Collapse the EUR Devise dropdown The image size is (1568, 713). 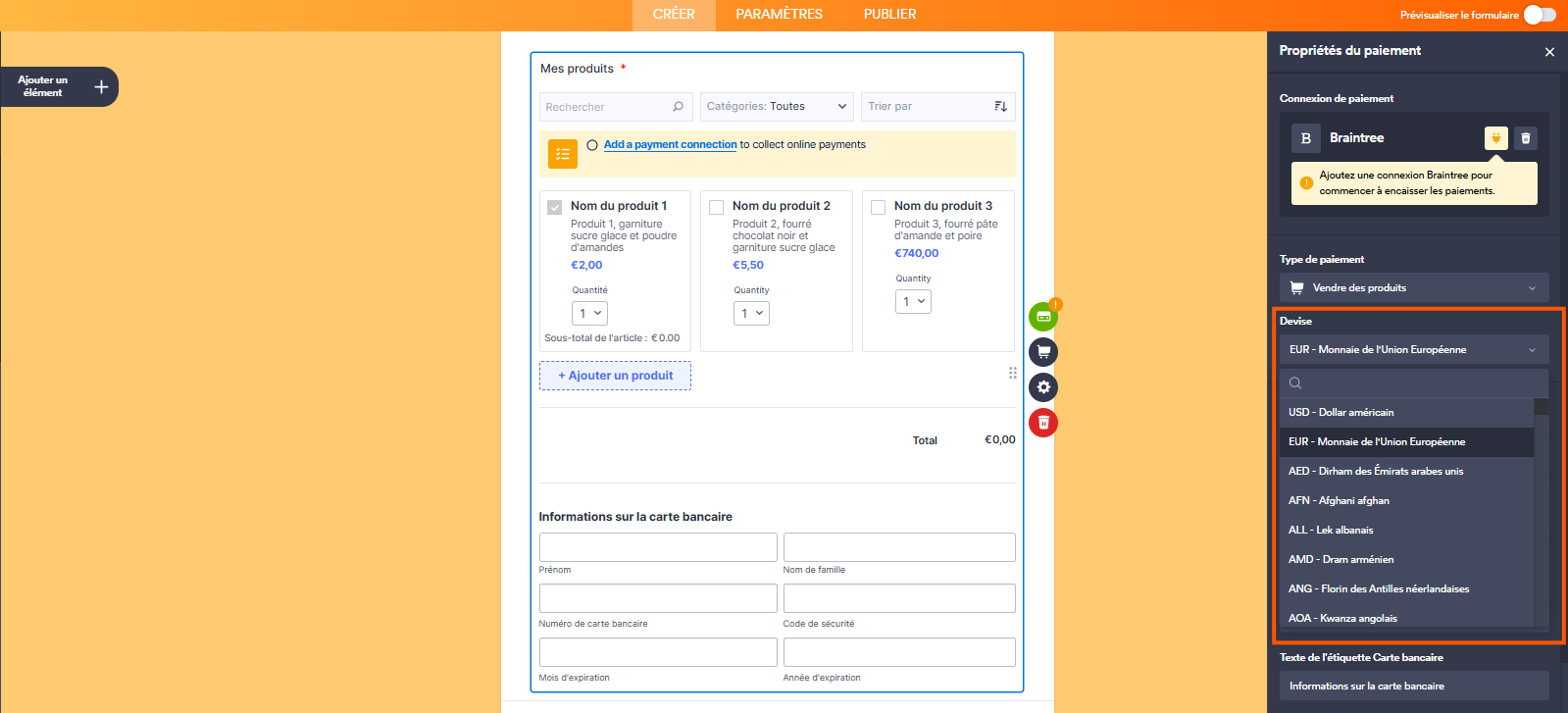tap(1414, 349)
